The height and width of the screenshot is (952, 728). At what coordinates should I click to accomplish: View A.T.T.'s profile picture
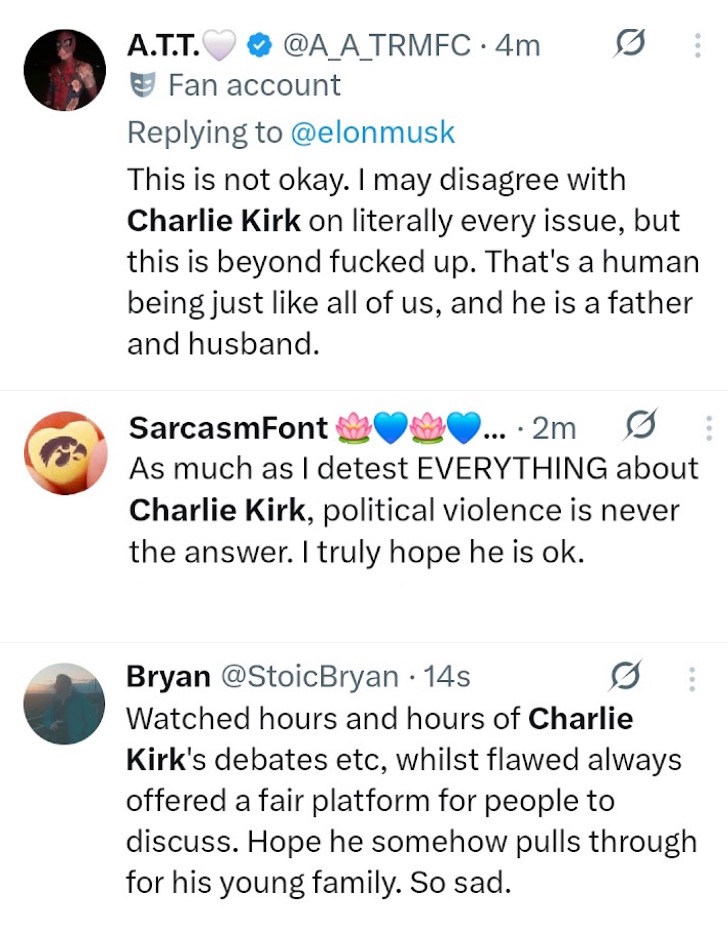click(65, 69)
